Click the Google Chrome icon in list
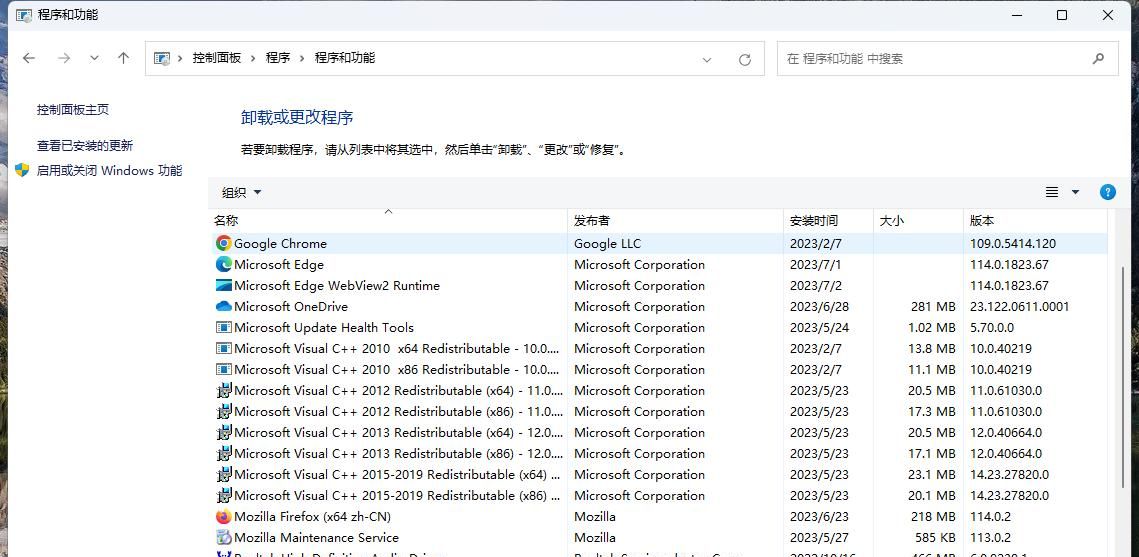Screen dimensions: 1139x557 coord(224,243)
